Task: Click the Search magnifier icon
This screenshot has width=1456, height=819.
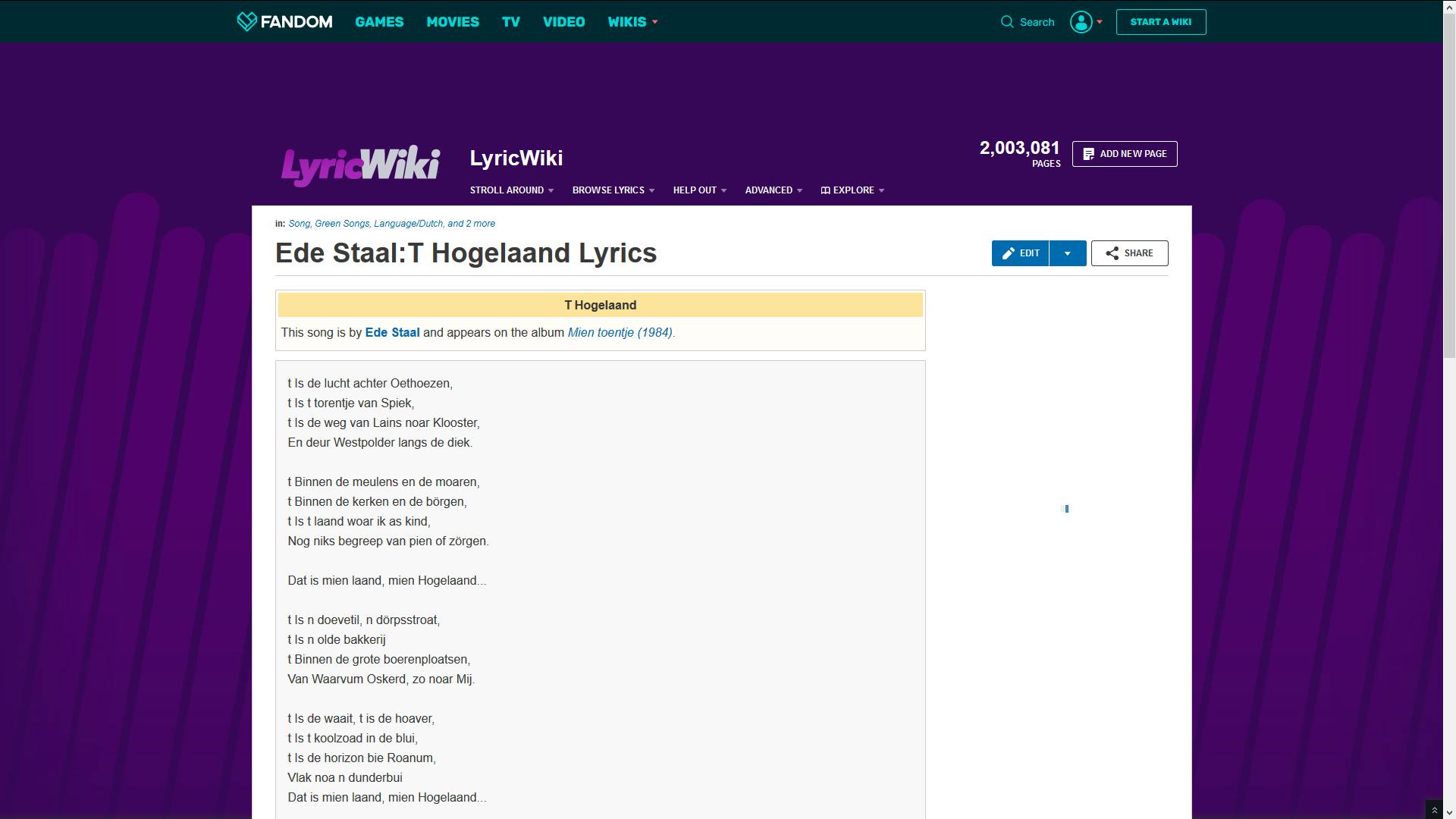Action: click(1006, 22)
